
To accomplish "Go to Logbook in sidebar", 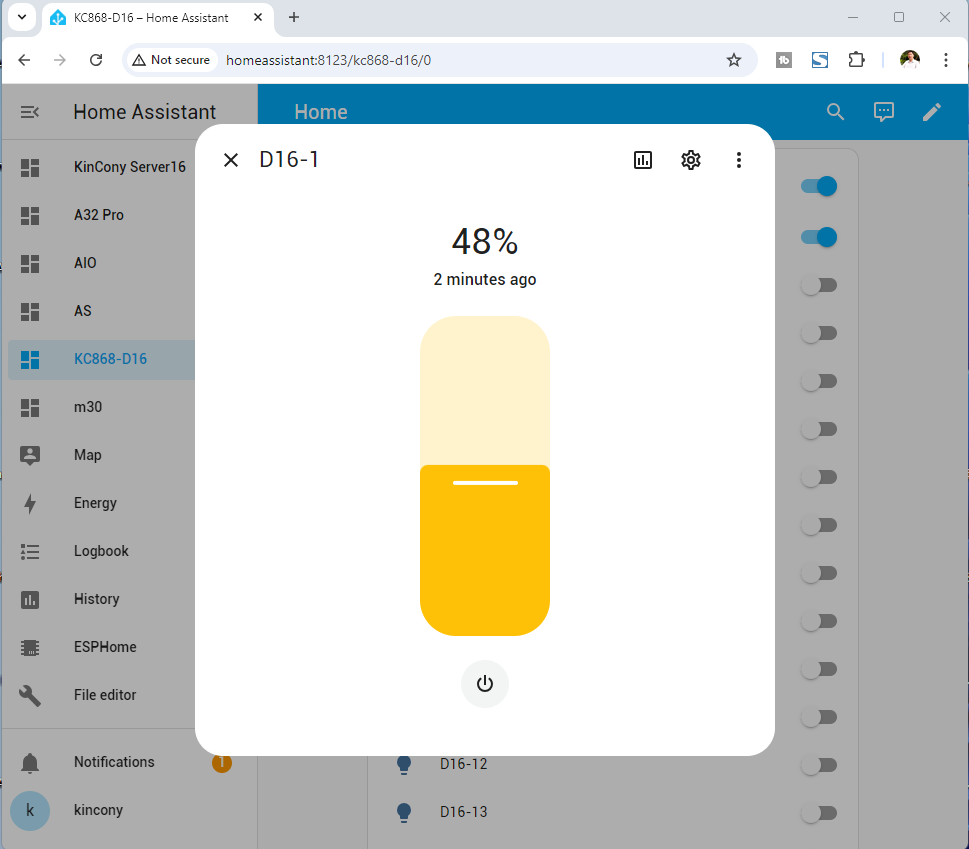I will coord(101,551).
